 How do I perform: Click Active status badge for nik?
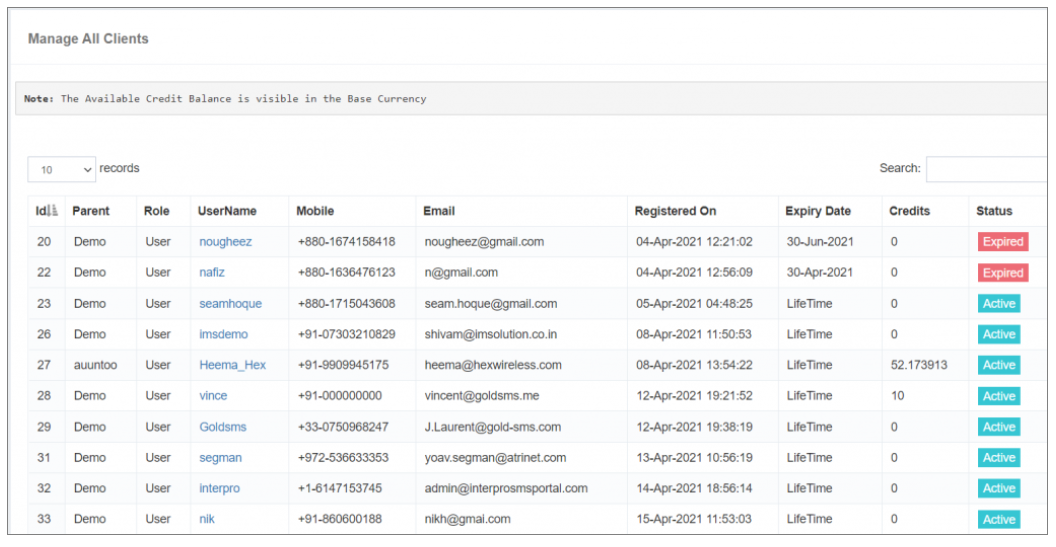click(x=999, y=519)
